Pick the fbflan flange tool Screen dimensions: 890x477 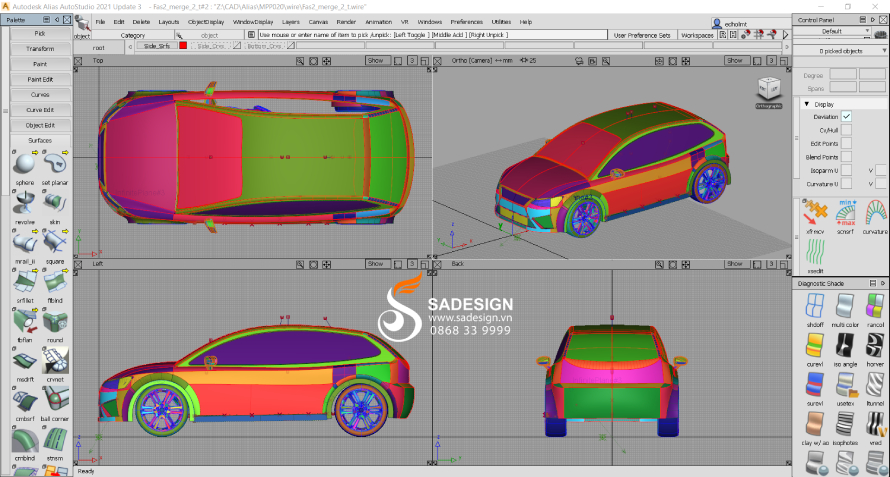click(x=24, y=321)
